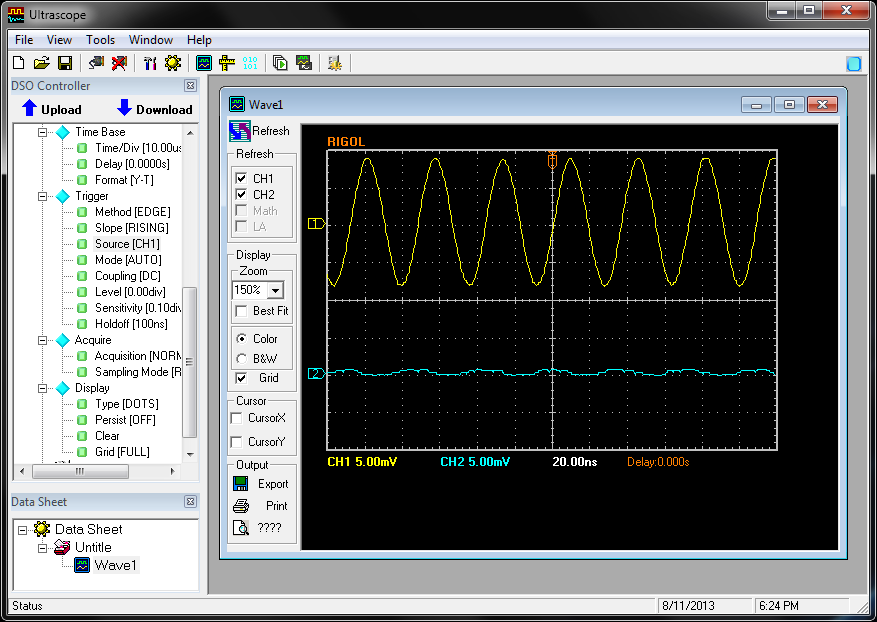The height and width of the screenshot is (622, 877).
Task: Click Export in the Output section
Action: tap(272, 484)
